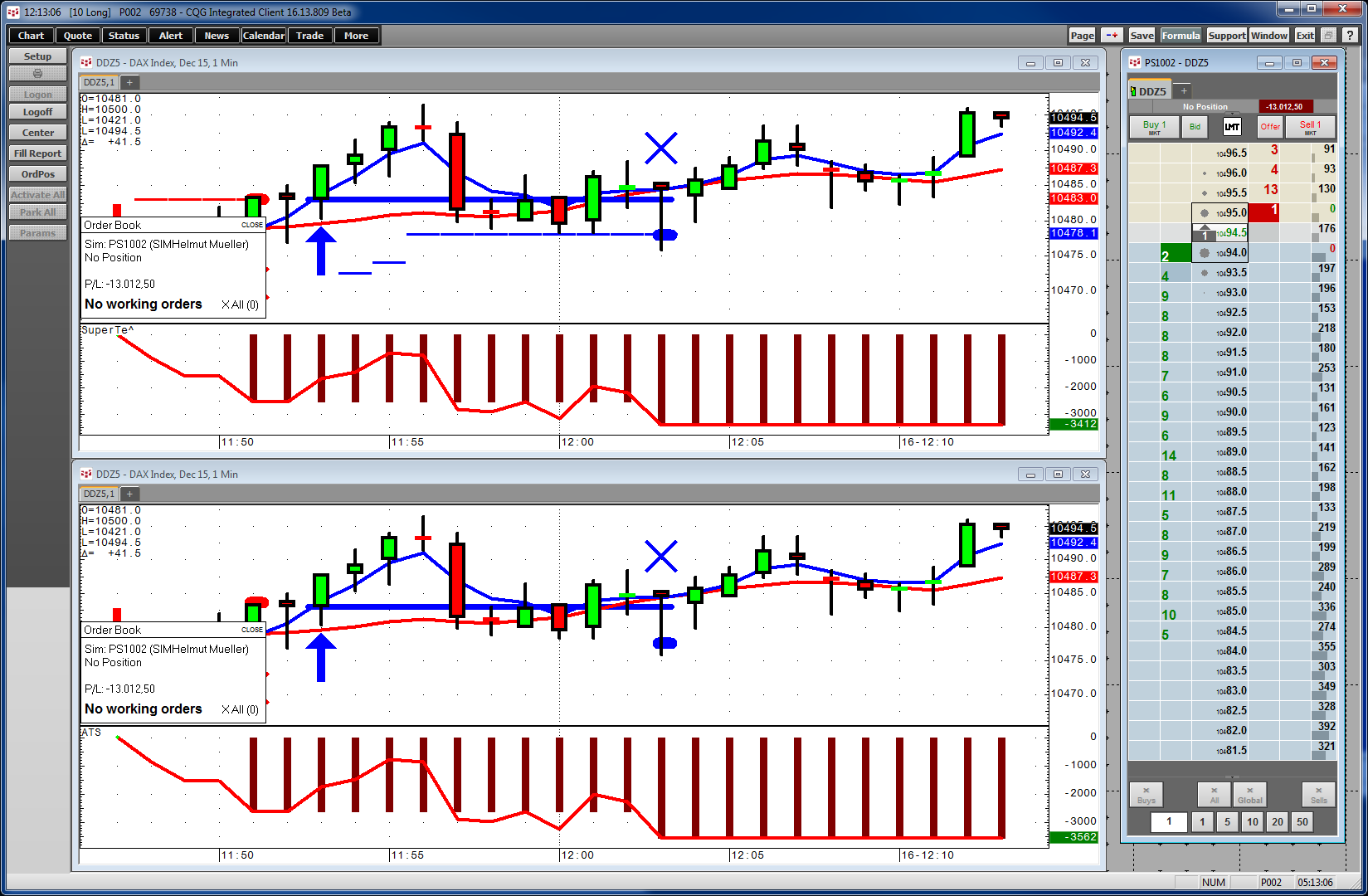Open the Trade menu button
This screenshot has width=1368, height=896.
(310, 36)
